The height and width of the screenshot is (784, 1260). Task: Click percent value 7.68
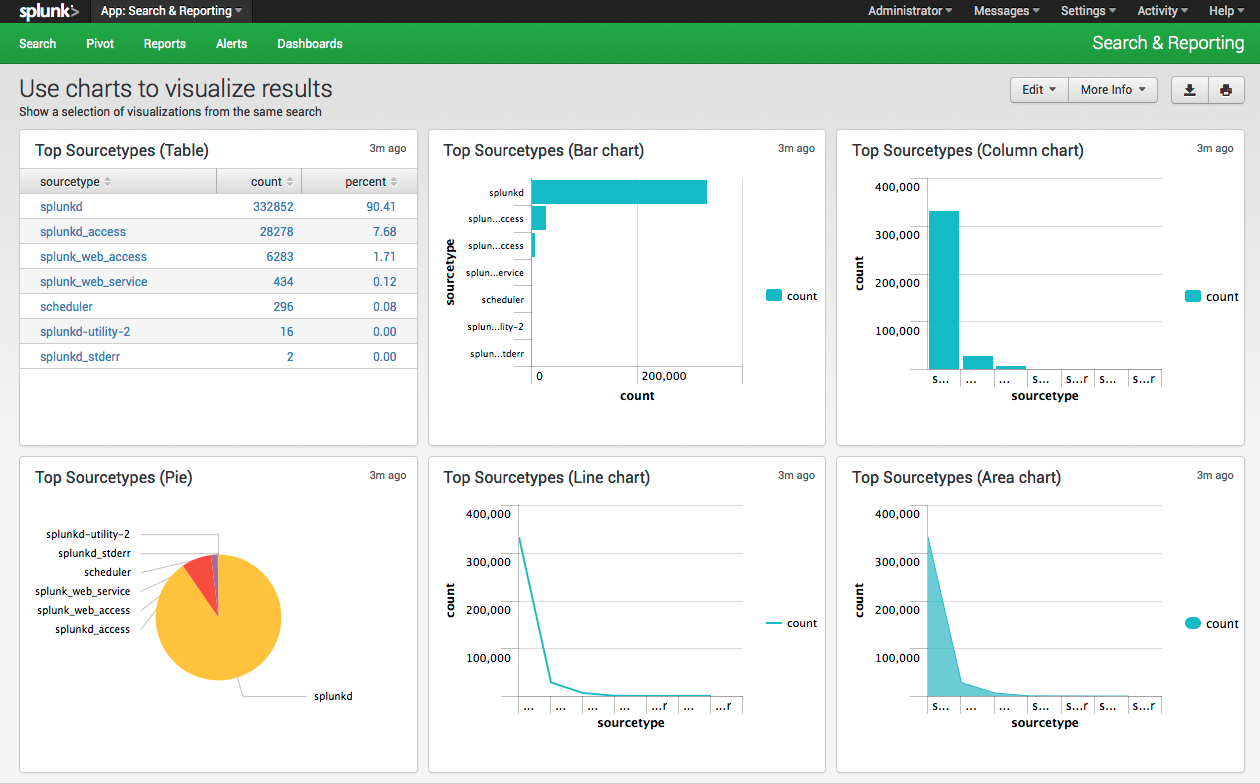[x=384, y=232]
